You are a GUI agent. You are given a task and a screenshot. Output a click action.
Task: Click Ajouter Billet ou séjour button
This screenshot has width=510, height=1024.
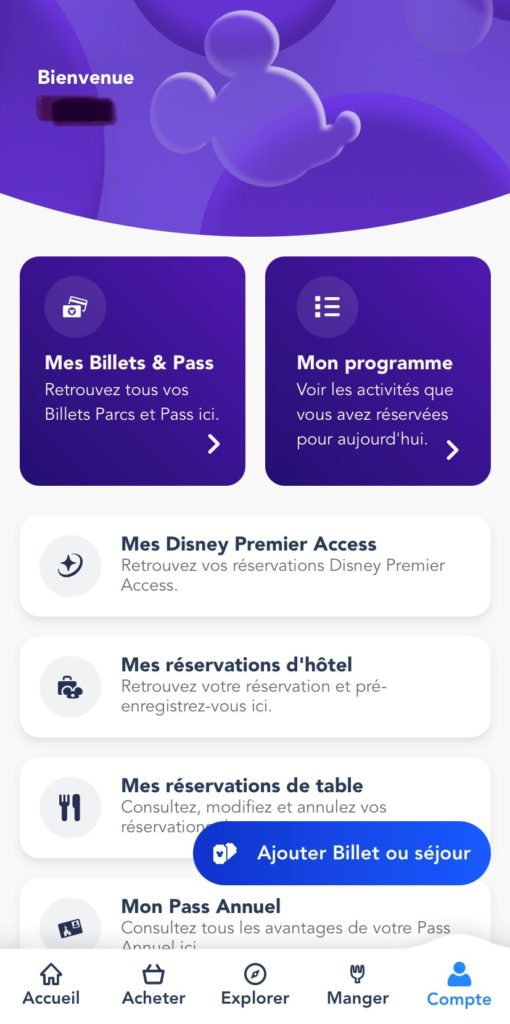tap(342, 853)
